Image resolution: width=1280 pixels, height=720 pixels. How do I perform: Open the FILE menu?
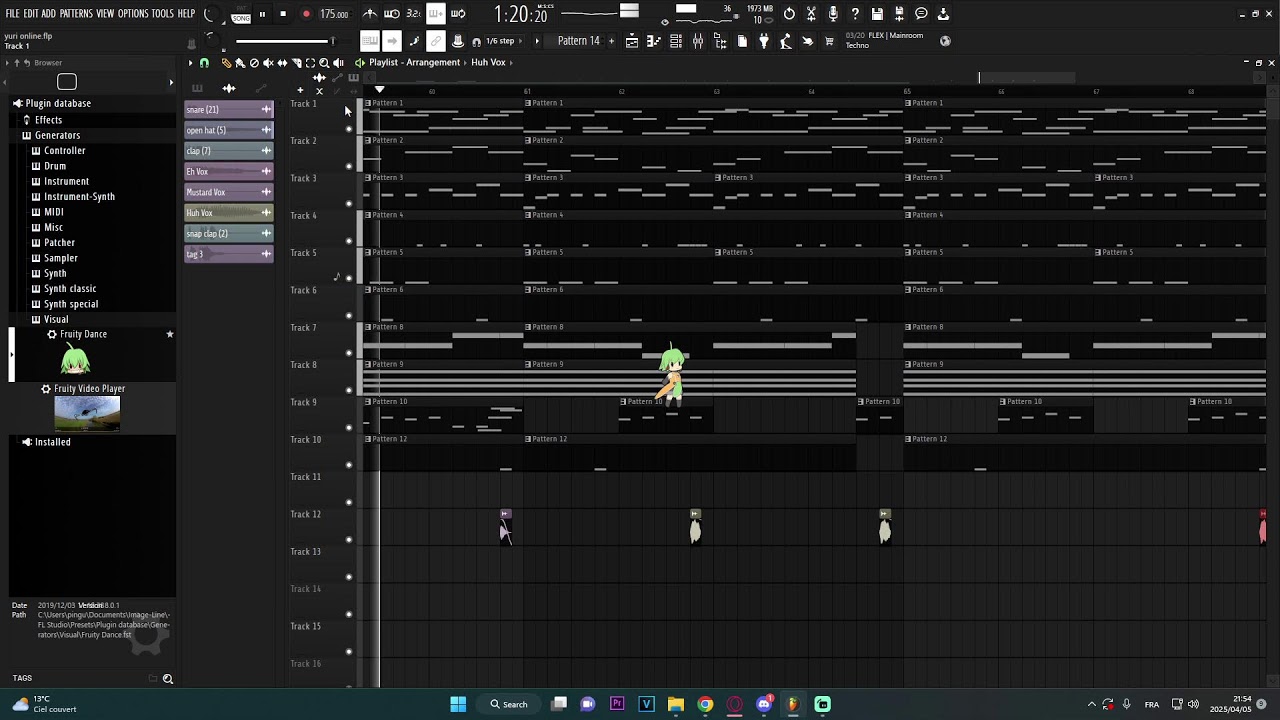tap(12, 14)
